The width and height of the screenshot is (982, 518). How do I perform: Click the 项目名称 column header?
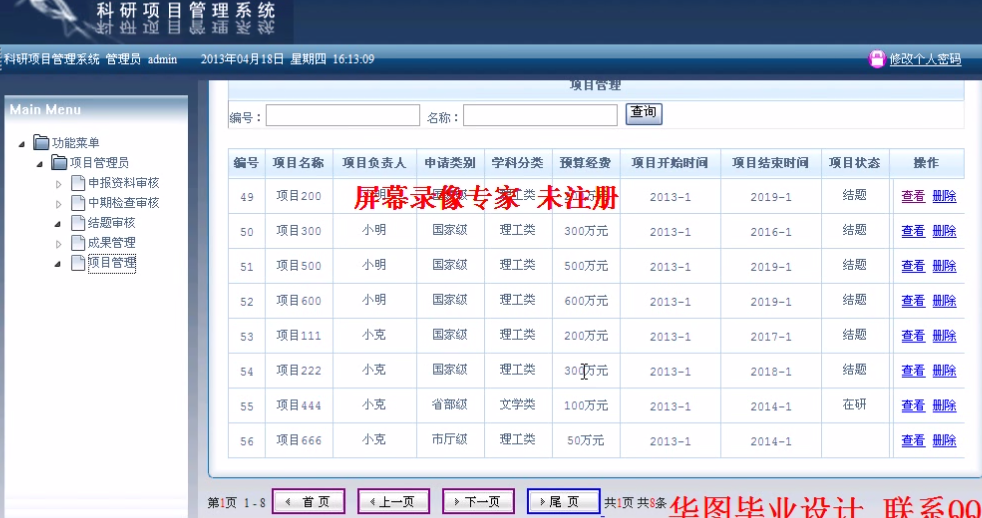[298, 163]
